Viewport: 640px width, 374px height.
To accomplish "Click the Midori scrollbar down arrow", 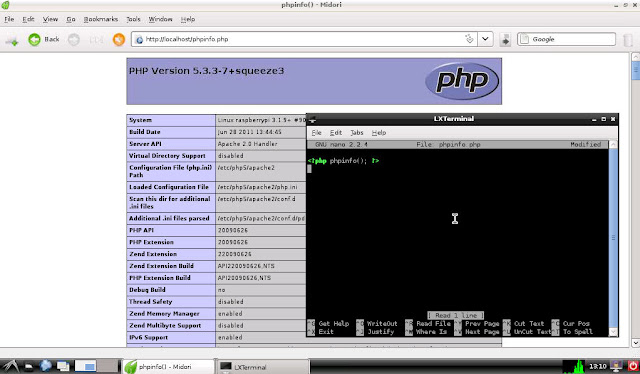I will [x=635, y=343].
